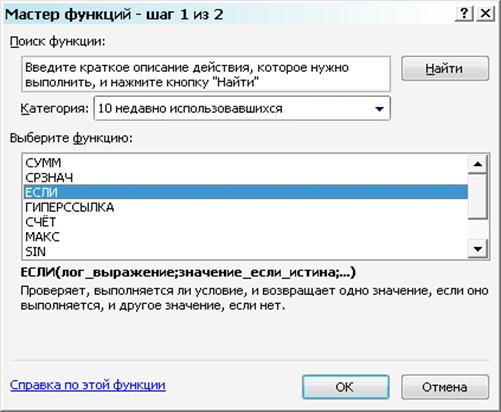
Task: Select СЧЁТ in the function list
Action: tap(246, 222)
